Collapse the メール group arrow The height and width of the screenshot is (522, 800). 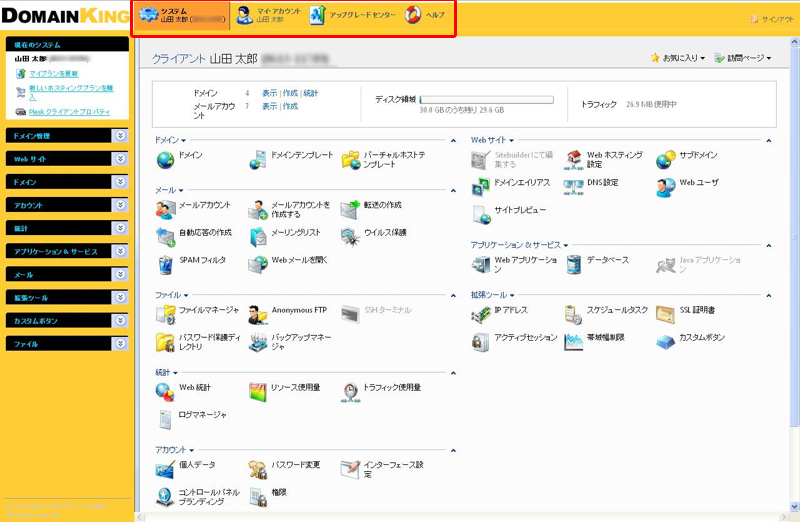[453, 190]
